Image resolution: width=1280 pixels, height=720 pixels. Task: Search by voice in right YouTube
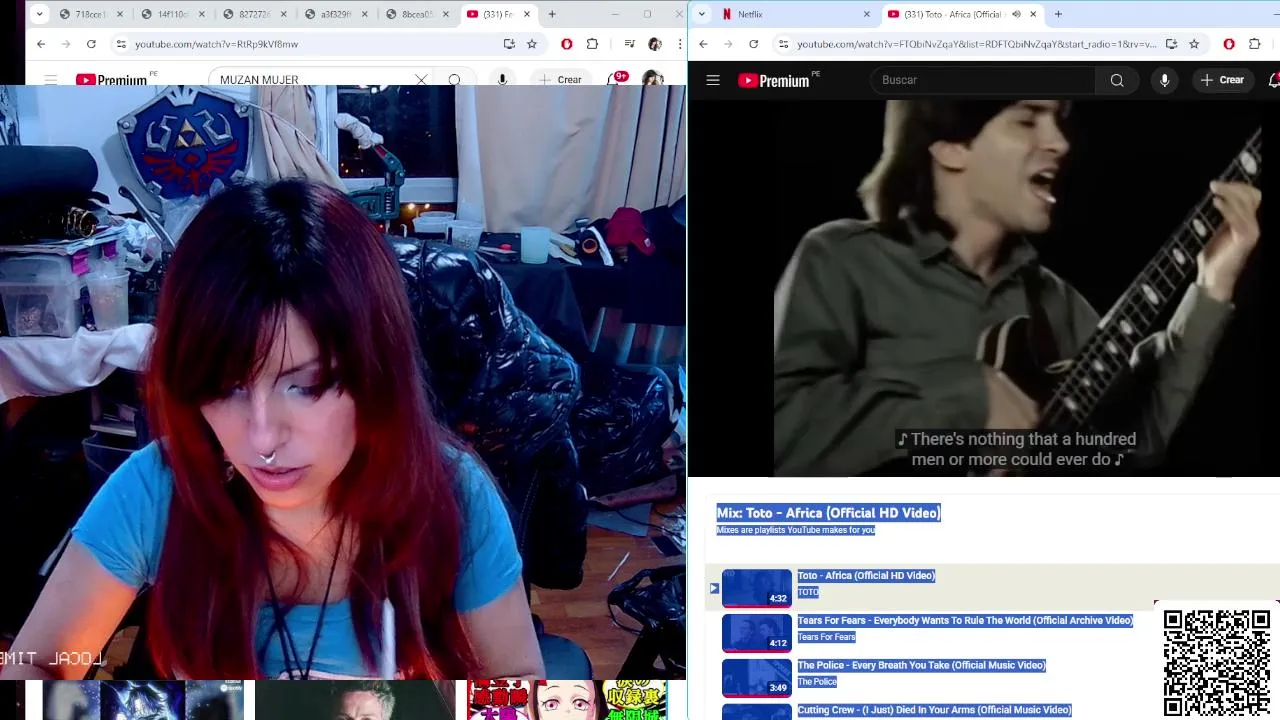(1164, 80)
